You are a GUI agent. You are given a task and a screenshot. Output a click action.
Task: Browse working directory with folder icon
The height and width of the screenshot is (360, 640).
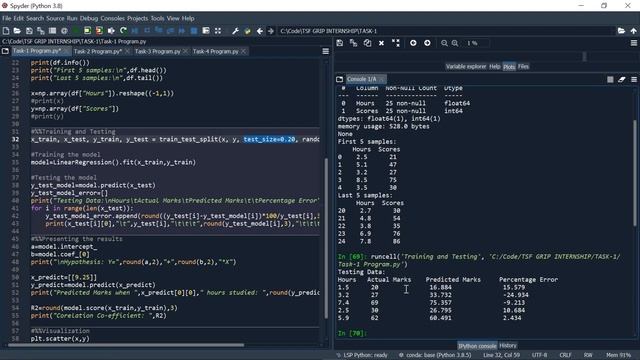[621, 31]
